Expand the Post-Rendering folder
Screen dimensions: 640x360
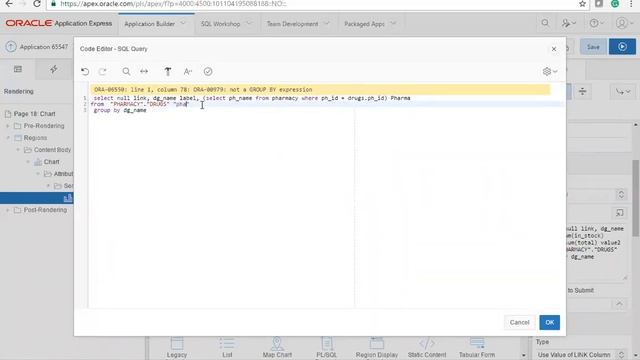(8, 210)
